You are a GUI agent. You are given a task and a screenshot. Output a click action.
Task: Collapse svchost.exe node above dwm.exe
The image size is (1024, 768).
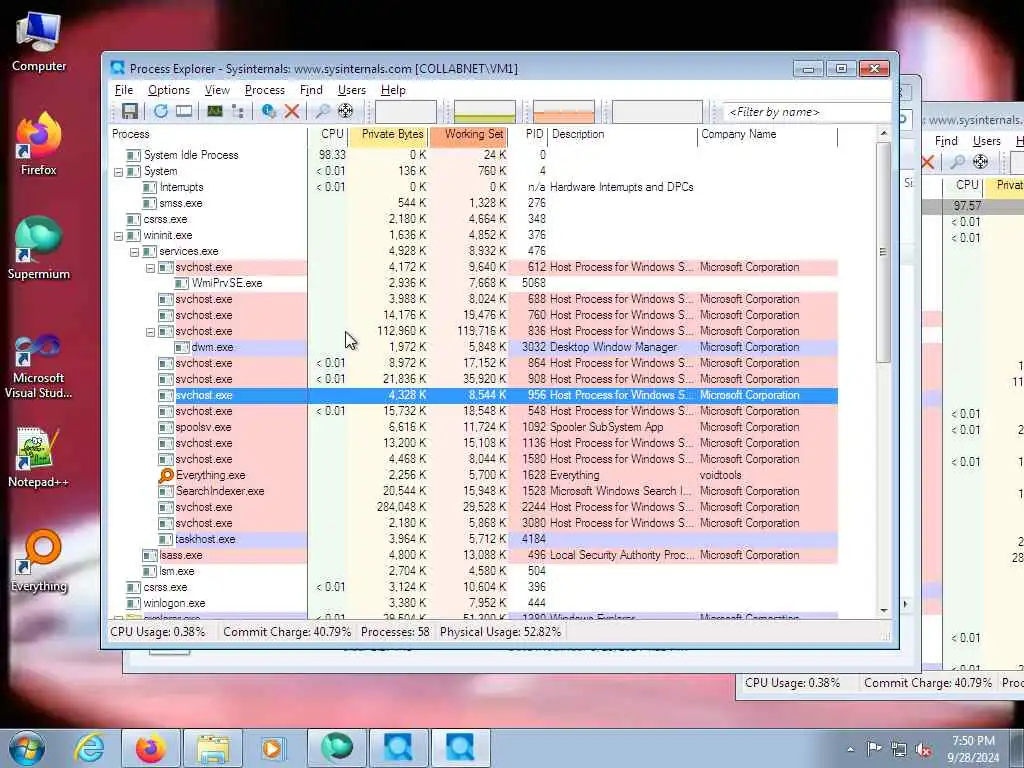[x=150, y=332]
